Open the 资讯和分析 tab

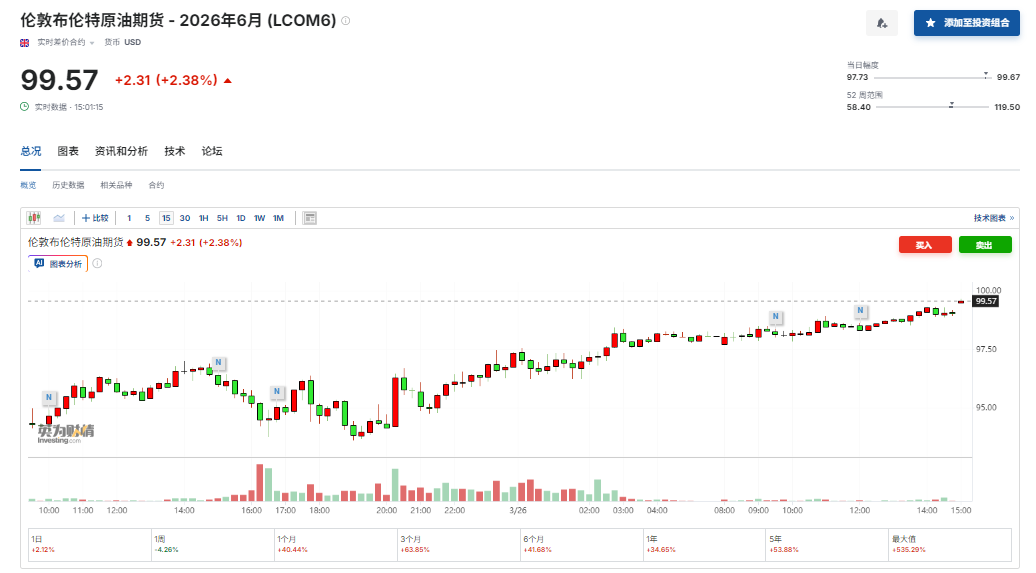click(x=121, y=151)
